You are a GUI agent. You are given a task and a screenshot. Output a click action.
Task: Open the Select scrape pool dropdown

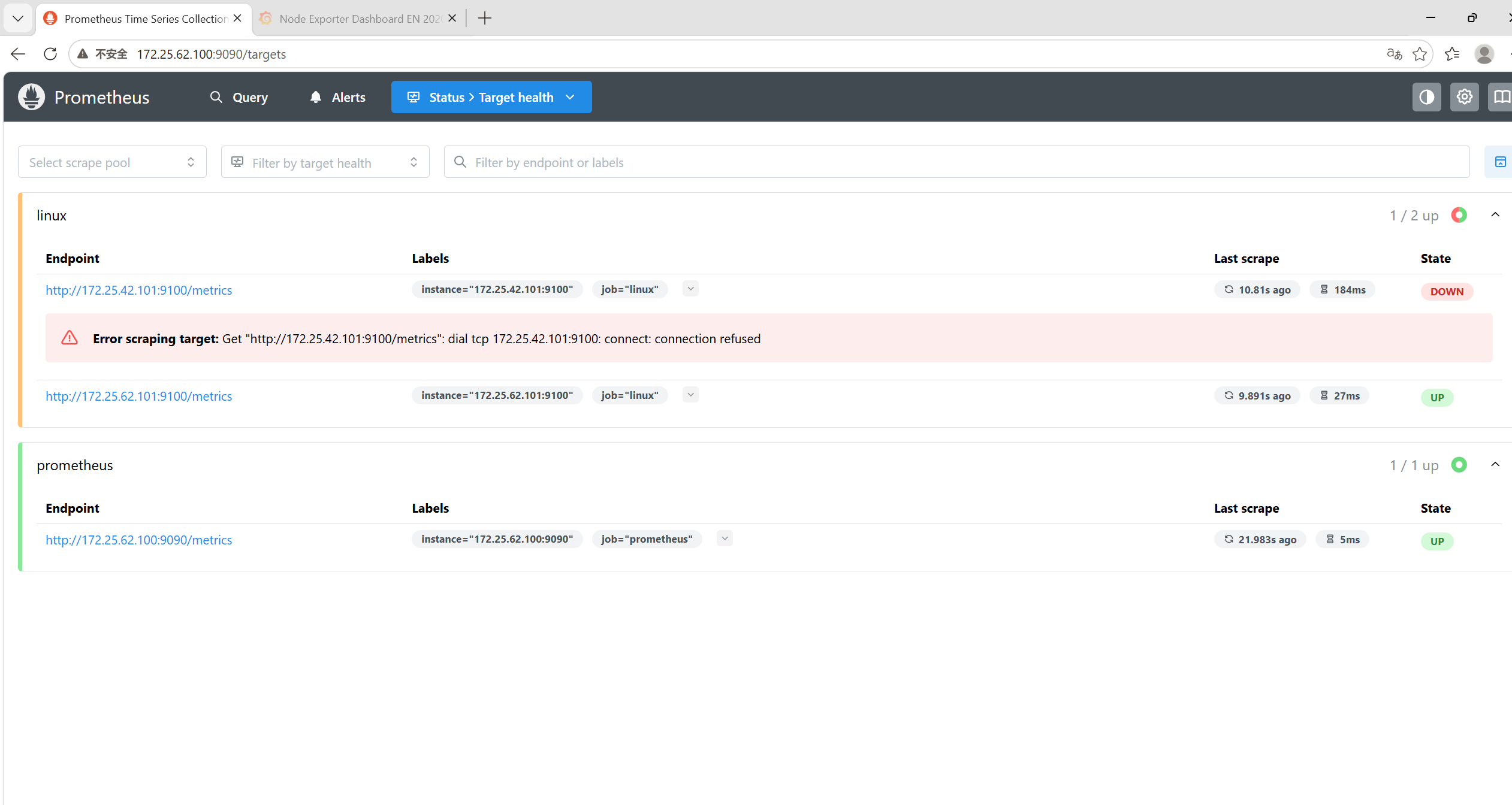[112, 162]
